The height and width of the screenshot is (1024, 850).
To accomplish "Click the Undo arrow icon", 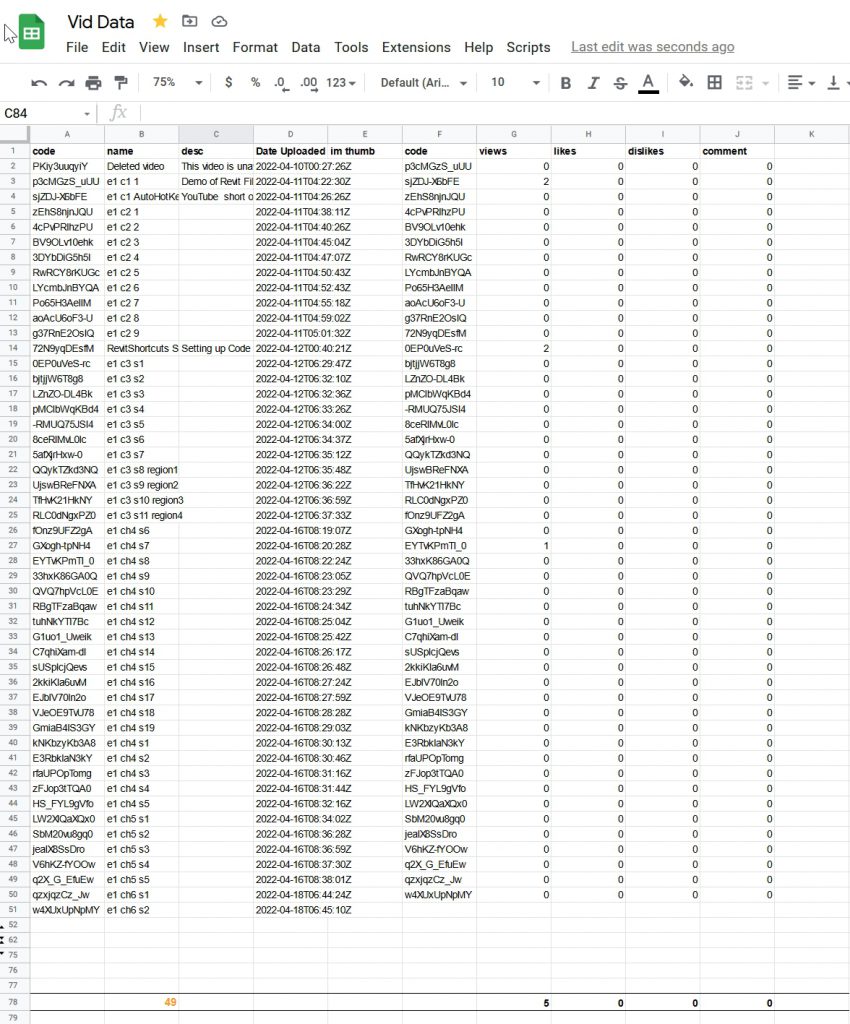I will coord(39,83).
